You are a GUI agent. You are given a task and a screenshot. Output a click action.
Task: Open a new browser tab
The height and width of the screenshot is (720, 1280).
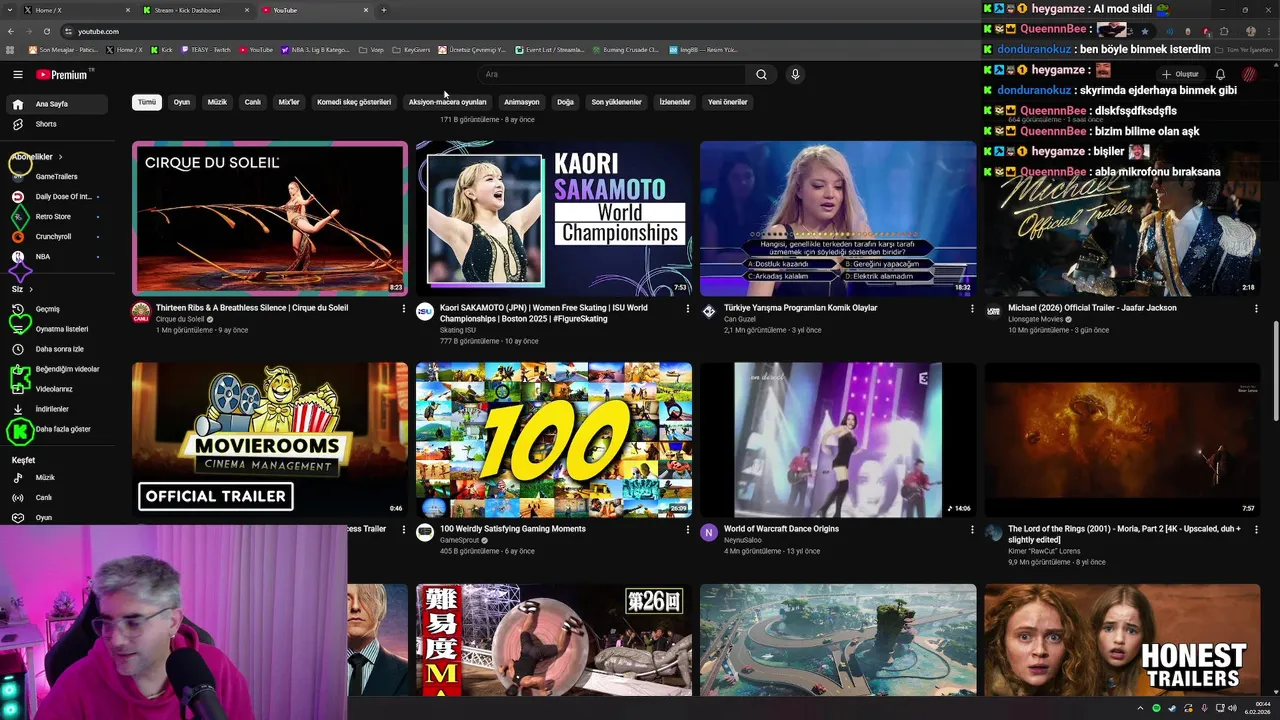[384, 10]
